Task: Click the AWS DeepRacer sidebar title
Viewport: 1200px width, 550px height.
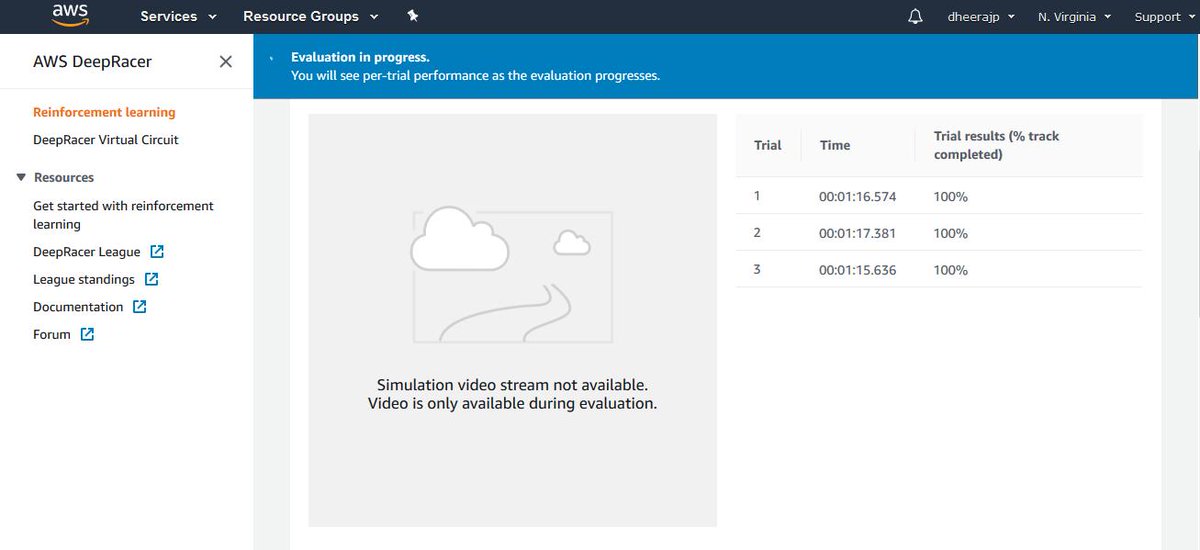Action: [x=92, y=62]
